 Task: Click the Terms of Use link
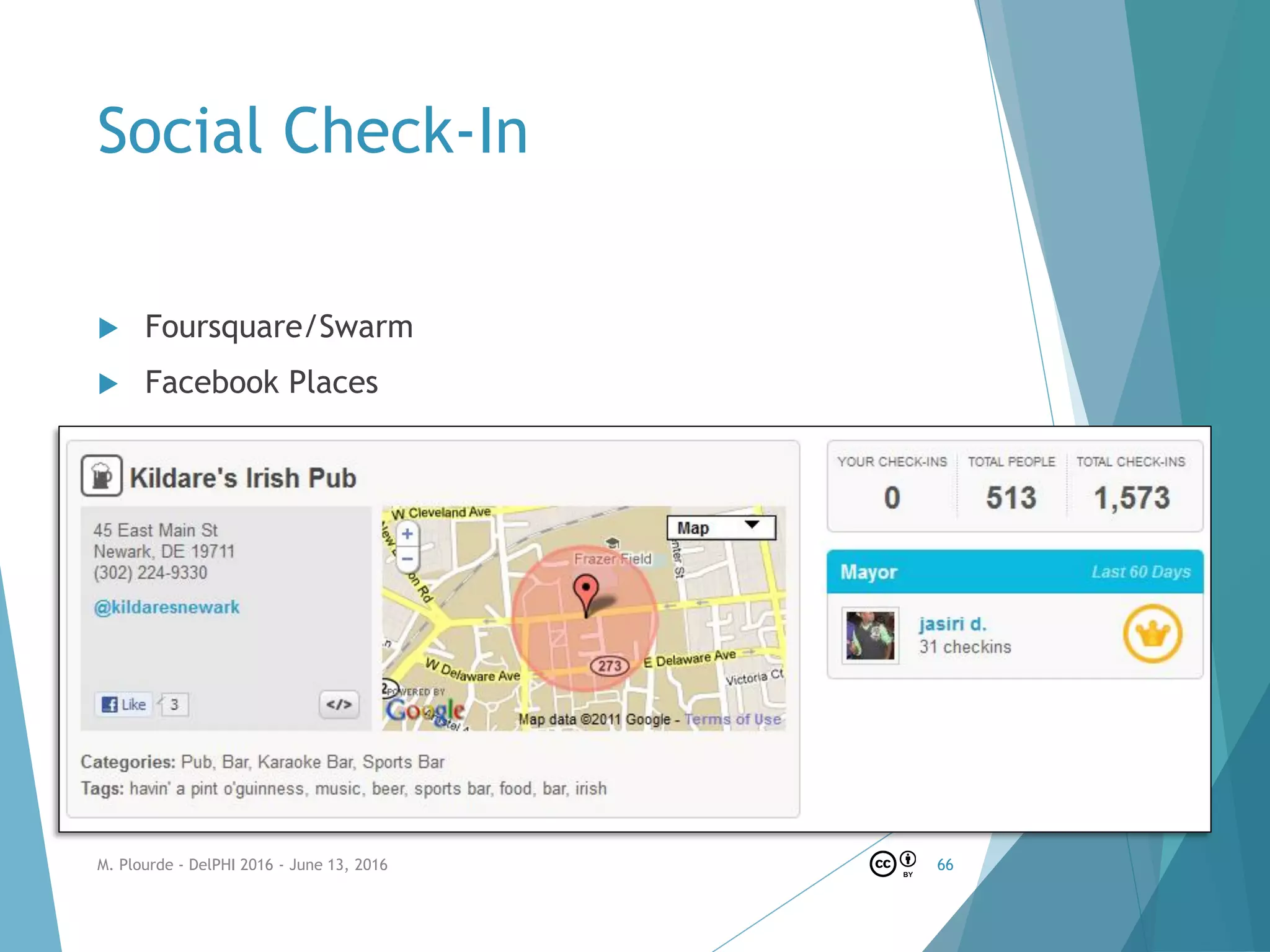pos(732,720)
